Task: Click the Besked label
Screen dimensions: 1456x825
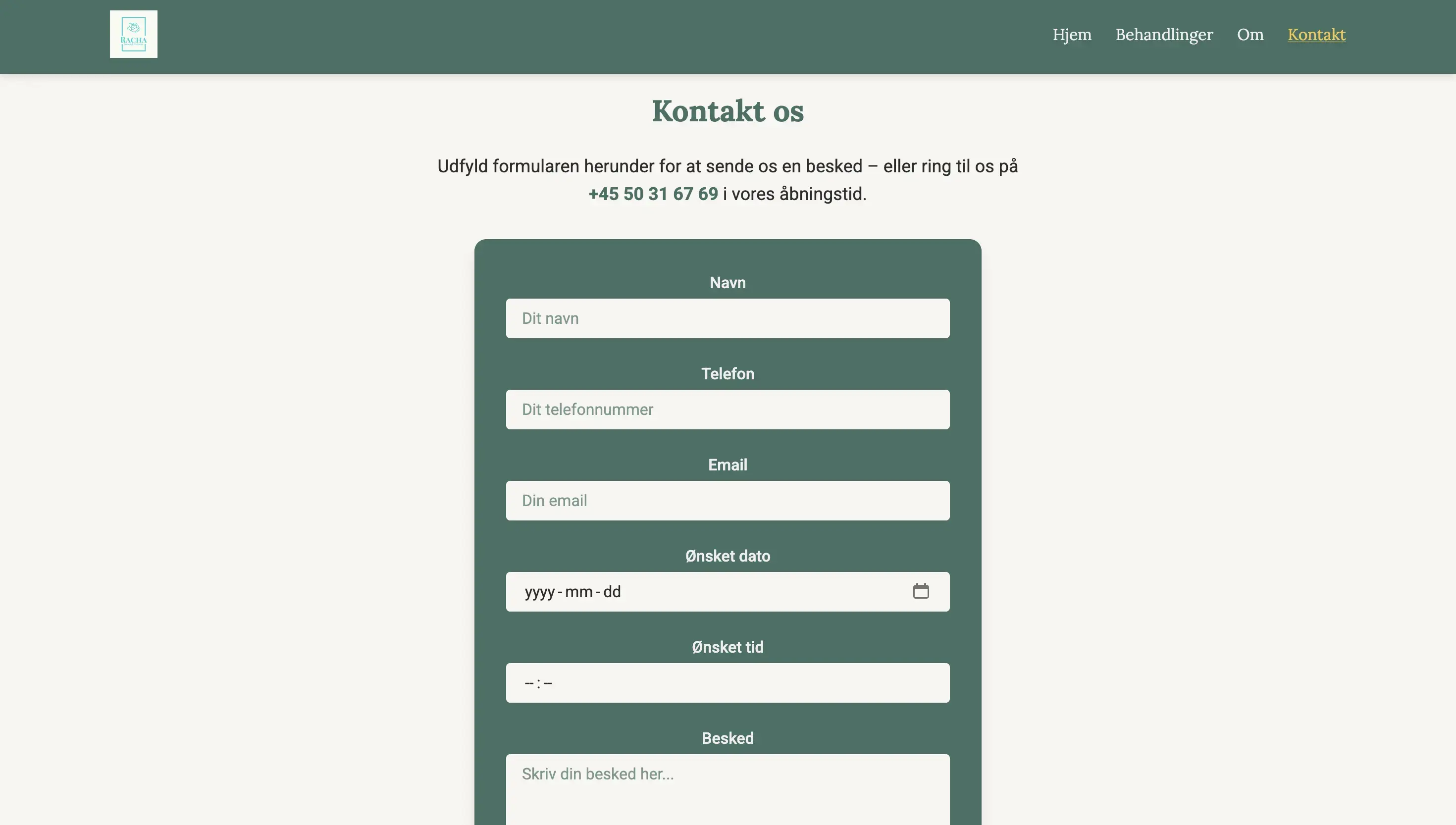Action: click(728, 738)
